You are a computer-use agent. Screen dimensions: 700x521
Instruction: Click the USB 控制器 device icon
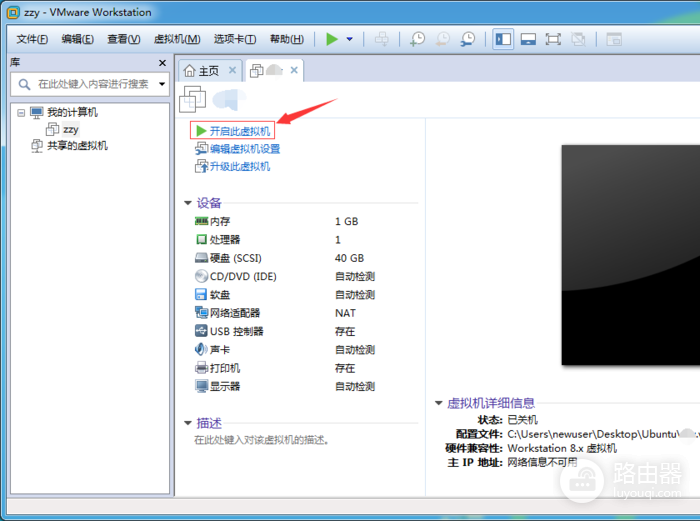click(201, 331)
